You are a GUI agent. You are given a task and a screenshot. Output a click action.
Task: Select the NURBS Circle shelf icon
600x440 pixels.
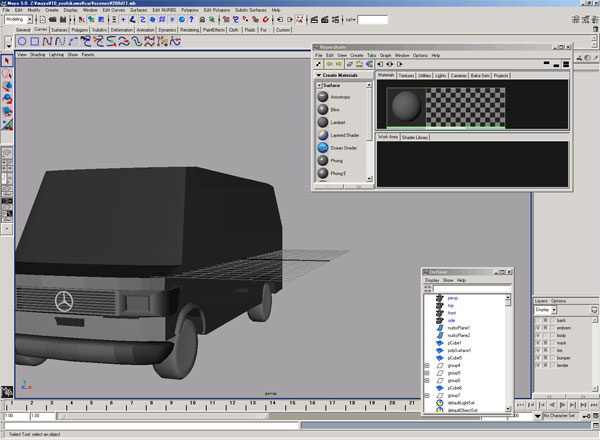pos(22,41)
